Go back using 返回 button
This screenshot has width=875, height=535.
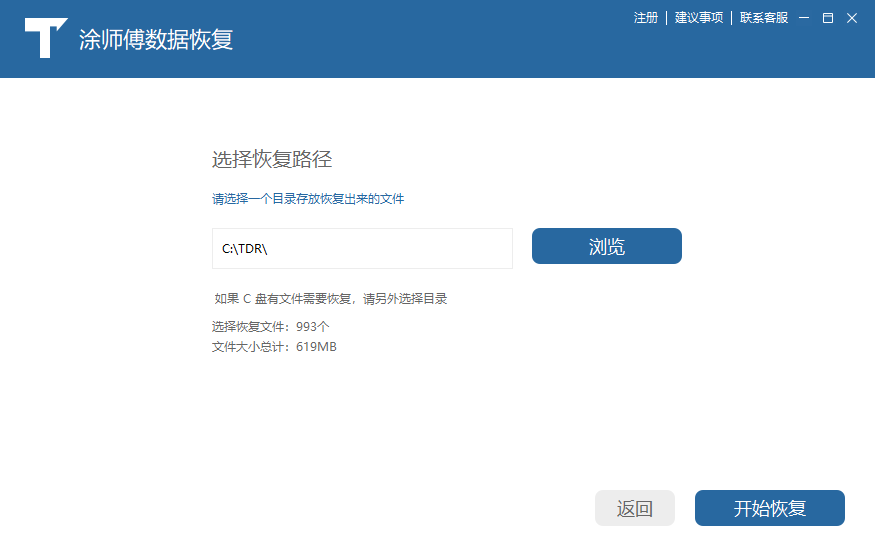coord(634,508)
